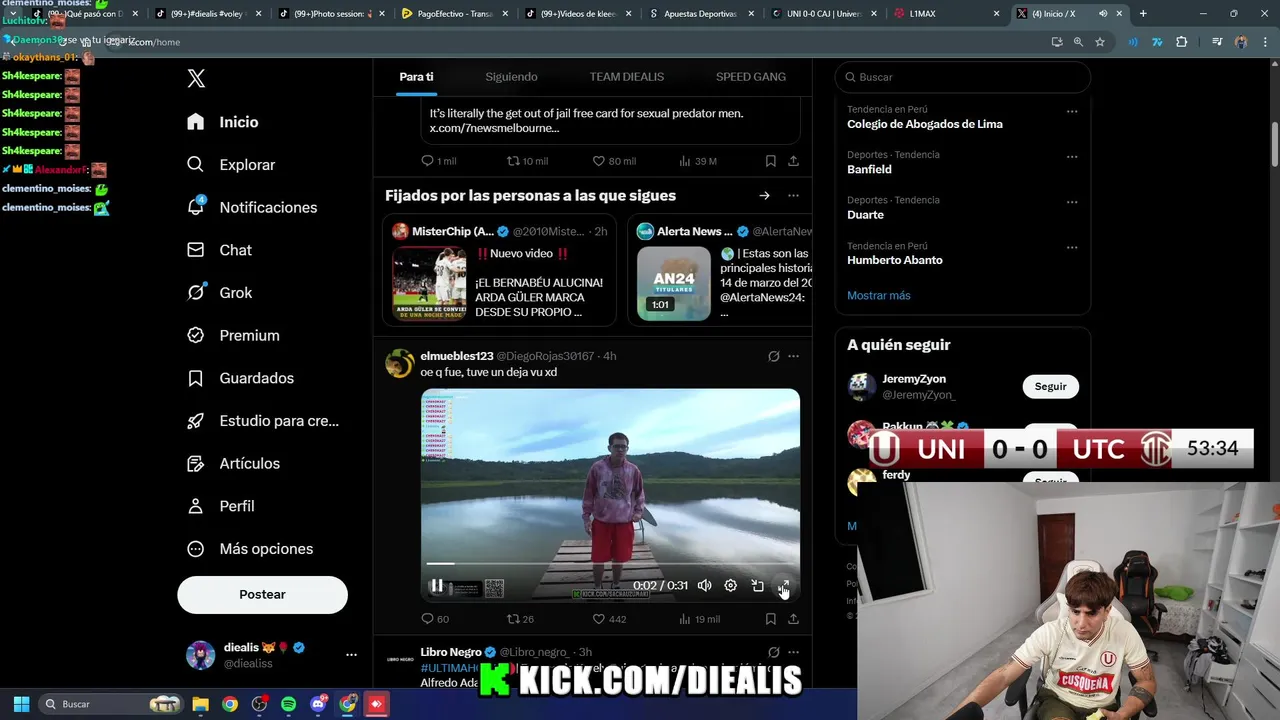Open elmuebles123 profile avatar

400,364
